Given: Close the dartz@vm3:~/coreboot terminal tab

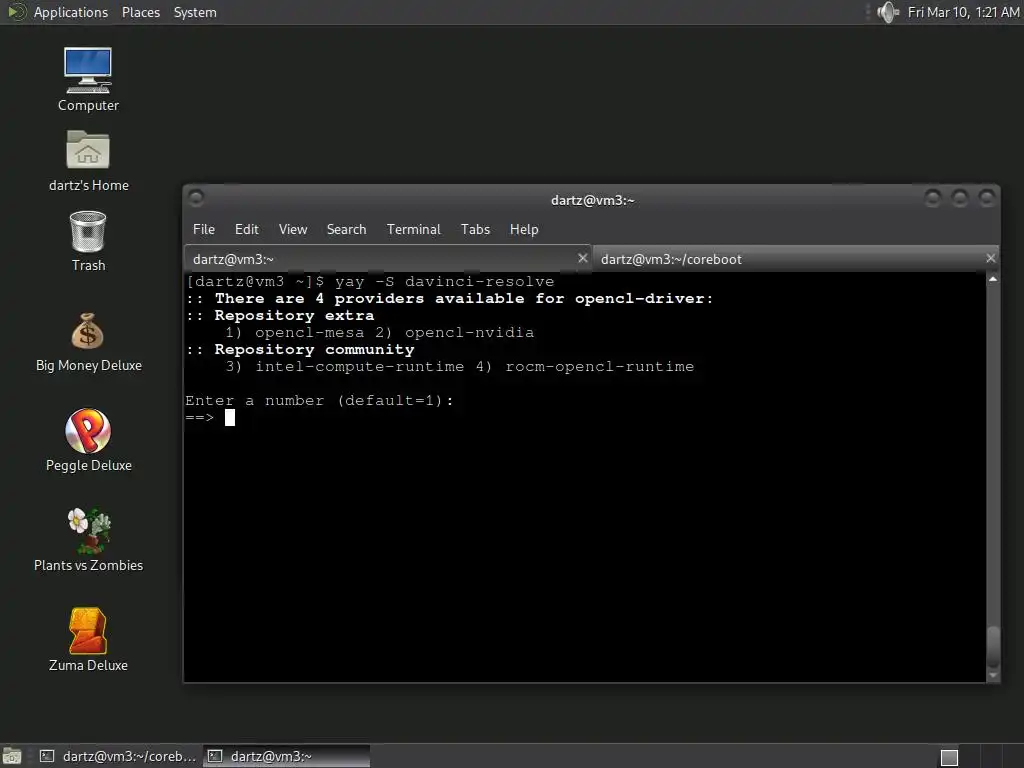Looking at the screenshot, I should (991, 258).
